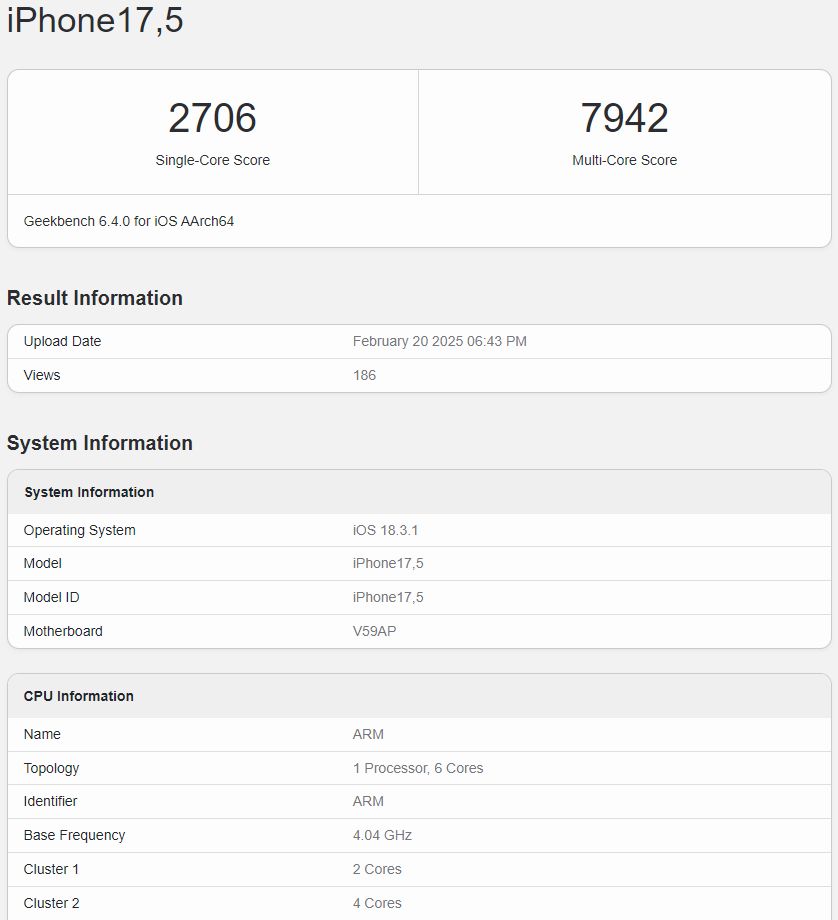Select the 4 Cores value
The height and width of the screenshot is (920, 838).
(377, 904)
